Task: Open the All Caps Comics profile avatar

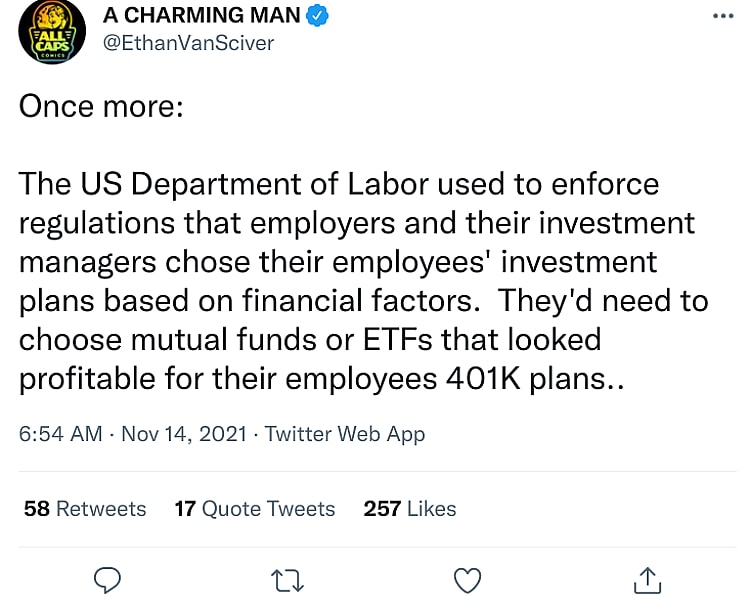Action: pos(49,31)
